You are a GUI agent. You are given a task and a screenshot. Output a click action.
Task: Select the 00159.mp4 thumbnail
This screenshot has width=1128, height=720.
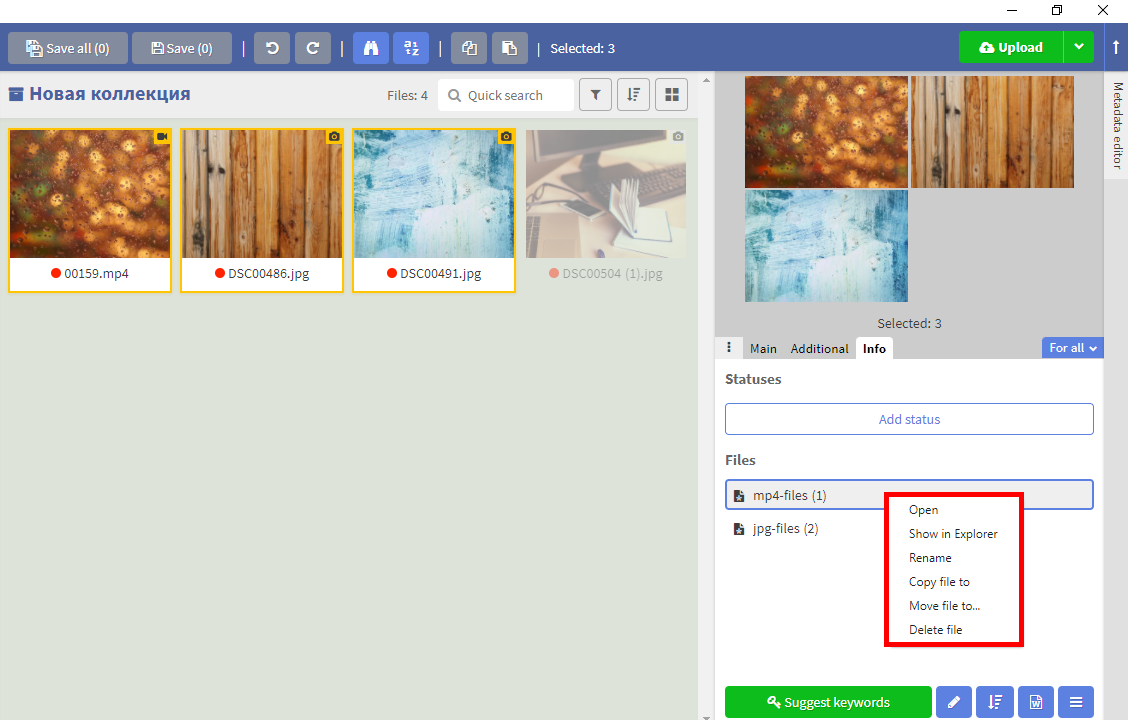(x=90, y=193)
